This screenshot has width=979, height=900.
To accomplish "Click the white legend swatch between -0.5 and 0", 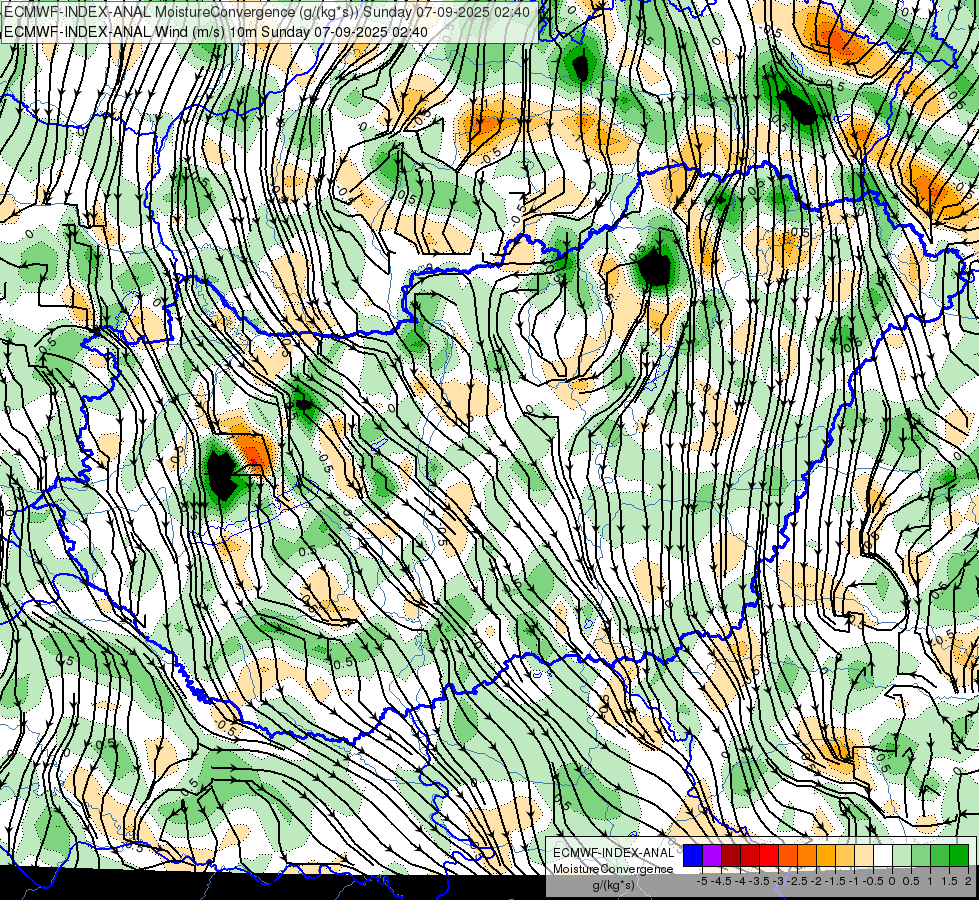I will [x=882, y=856].
